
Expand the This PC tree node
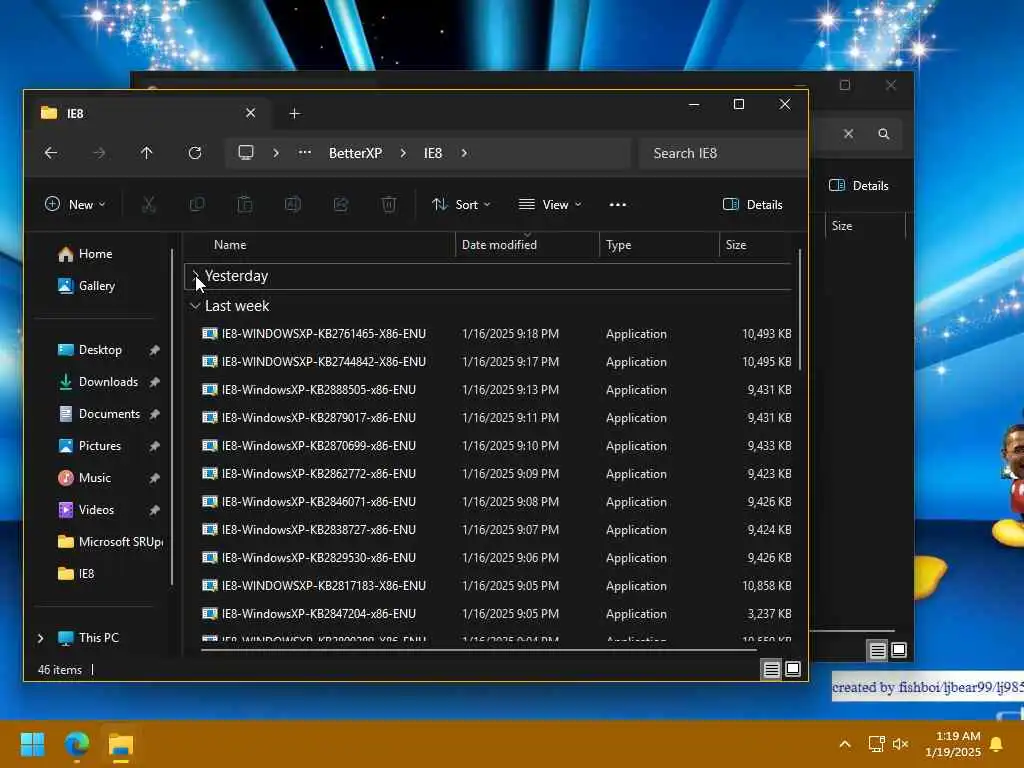coord(40,638)
